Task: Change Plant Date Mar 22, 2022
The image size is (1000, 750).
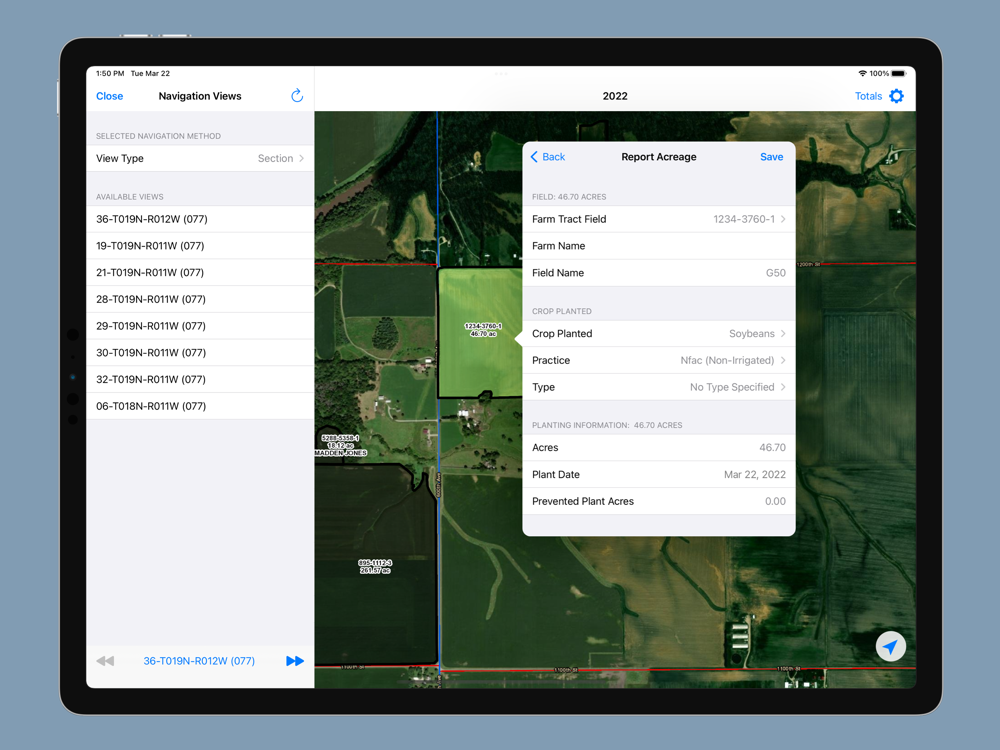Action: [659, 474]
